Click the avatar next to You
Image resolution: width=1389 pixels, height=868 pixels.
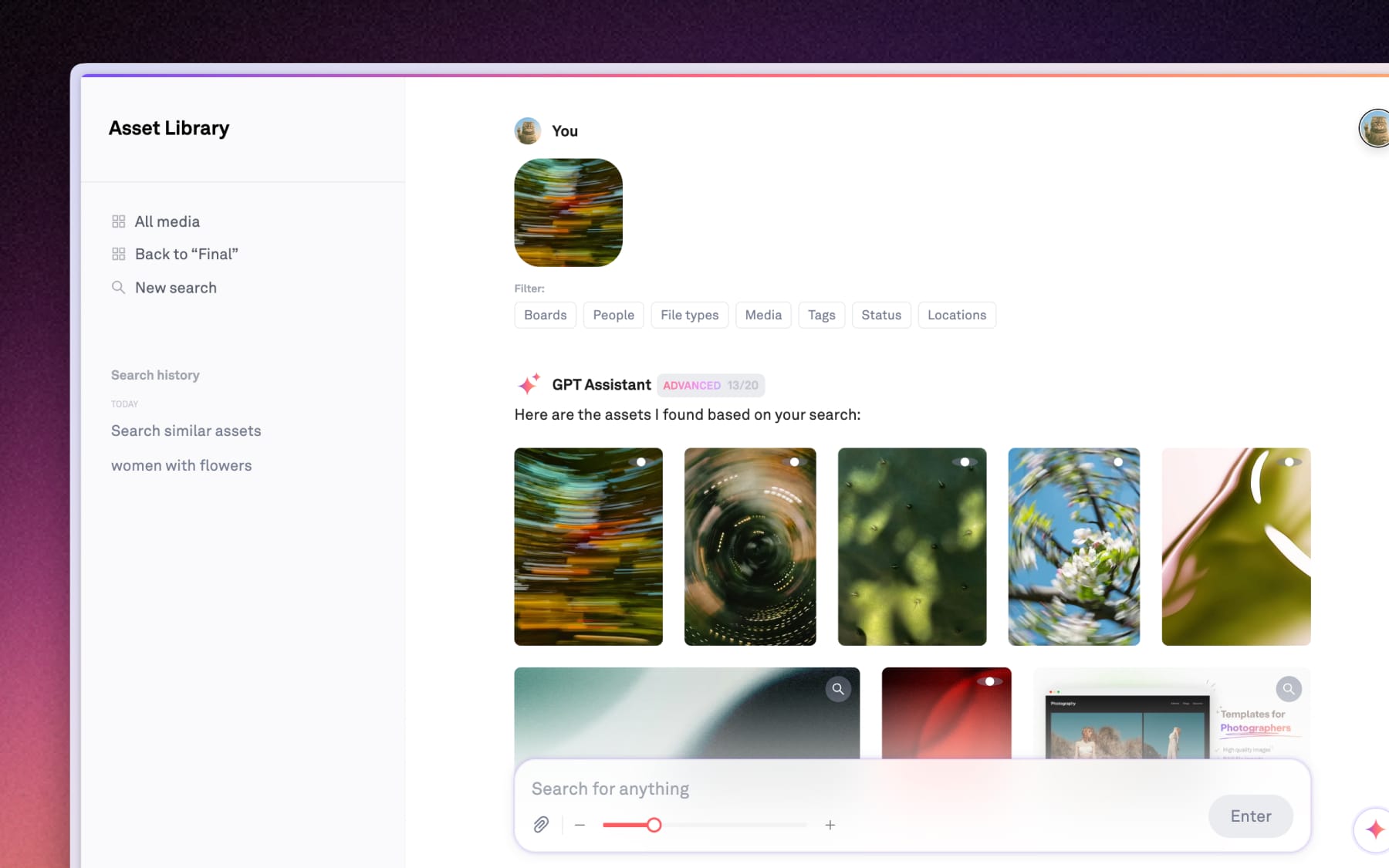tap(528, 131)
